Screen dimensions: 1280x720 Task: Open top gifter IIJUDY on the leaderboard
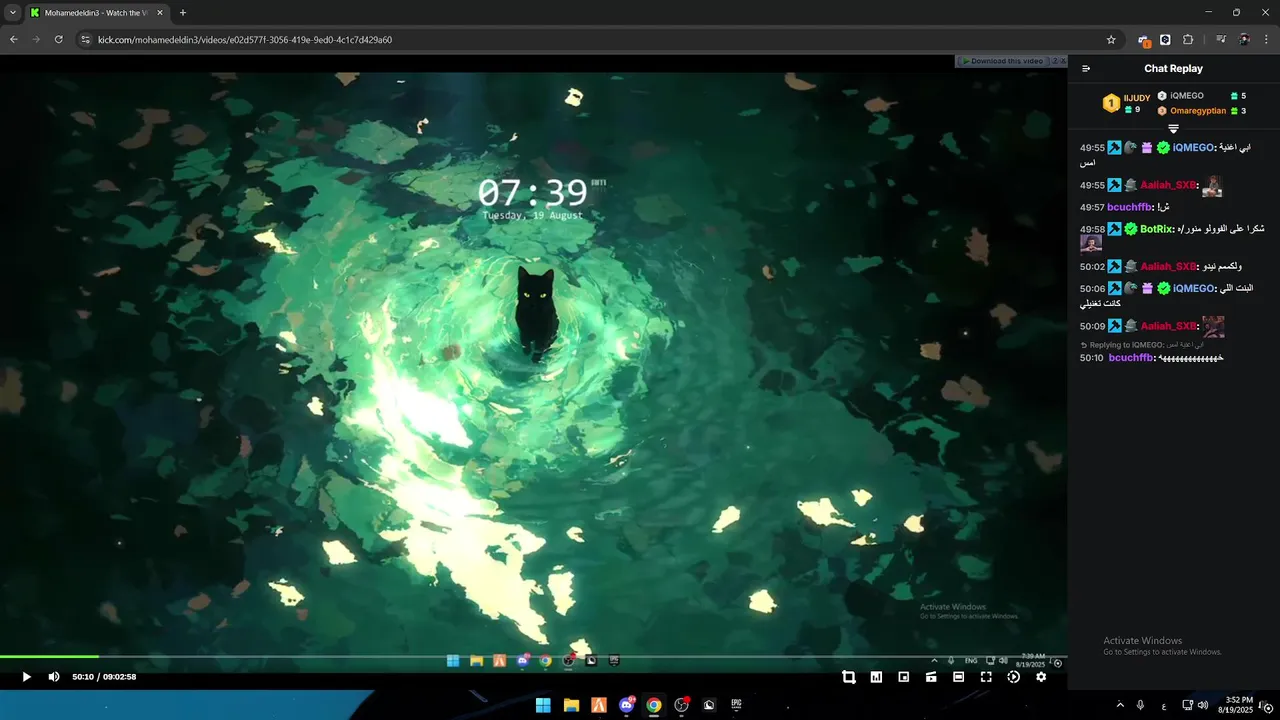1127,103
